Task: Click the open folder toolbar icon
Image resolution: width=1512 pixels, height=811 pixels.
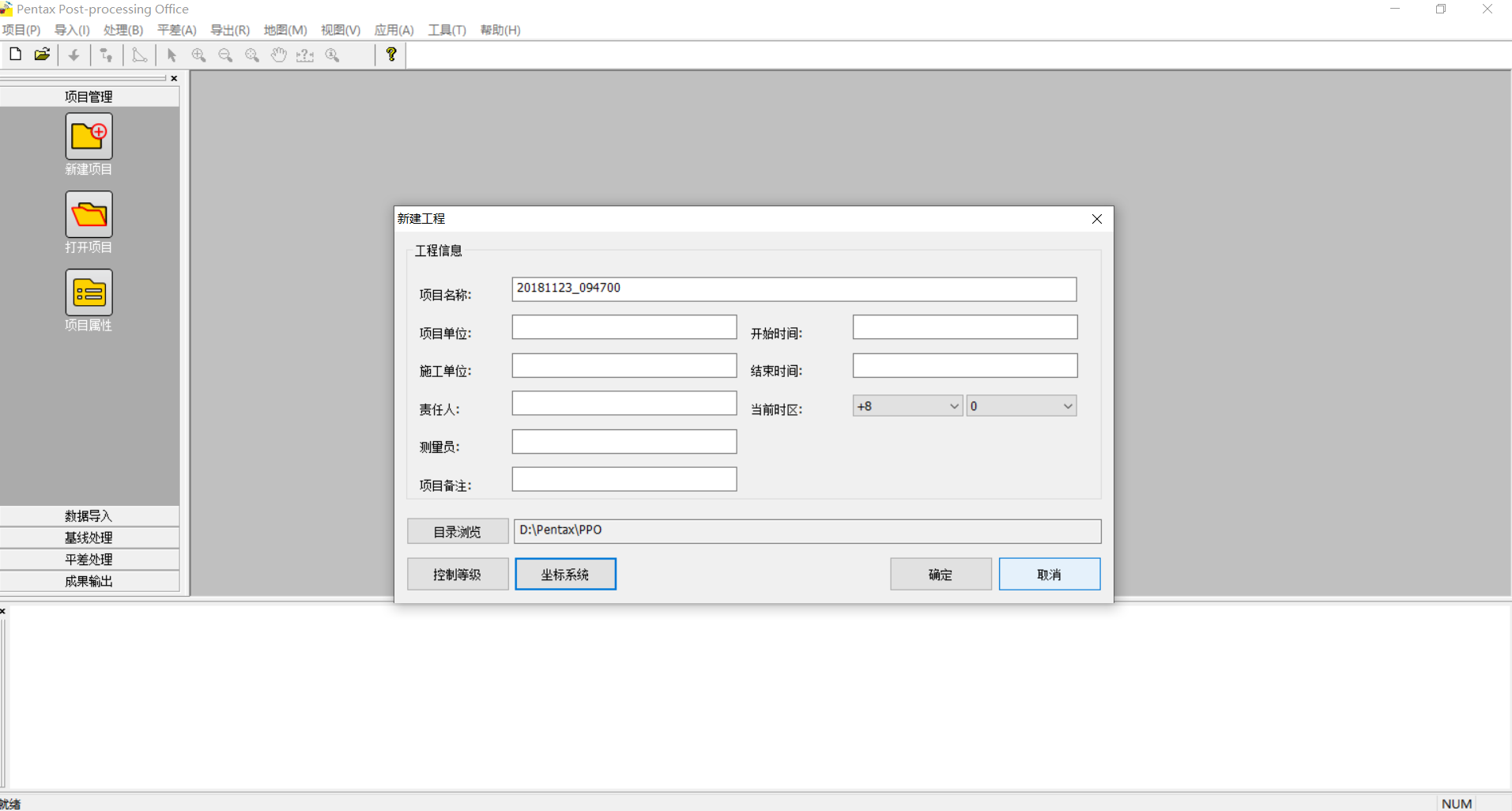Action: (x=42, y=55)
